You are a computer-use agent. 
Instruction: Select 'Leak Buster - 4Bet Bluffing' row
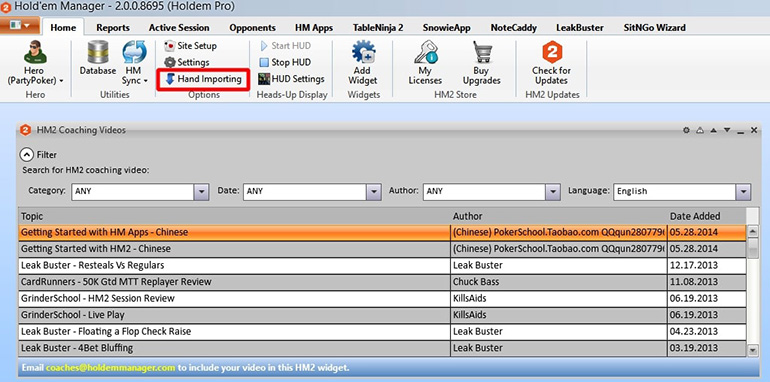[x=383, y=348]
